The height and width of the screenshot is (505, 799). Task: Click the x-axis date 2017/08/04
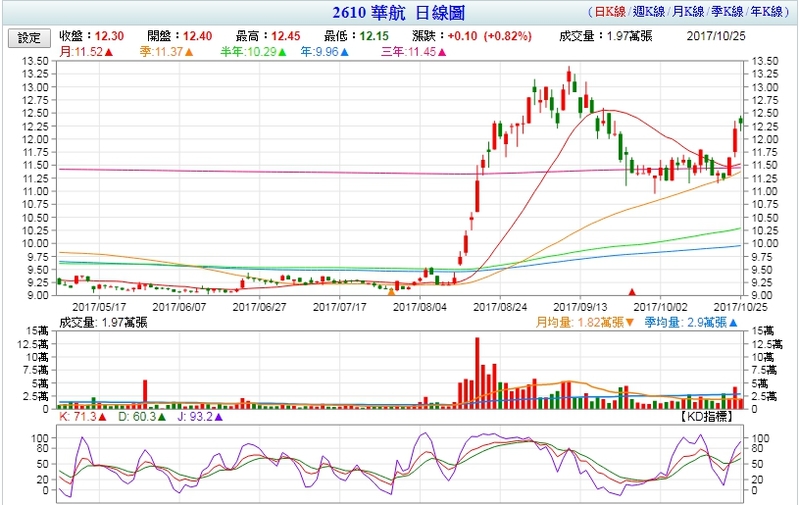[x=420, y=307]
